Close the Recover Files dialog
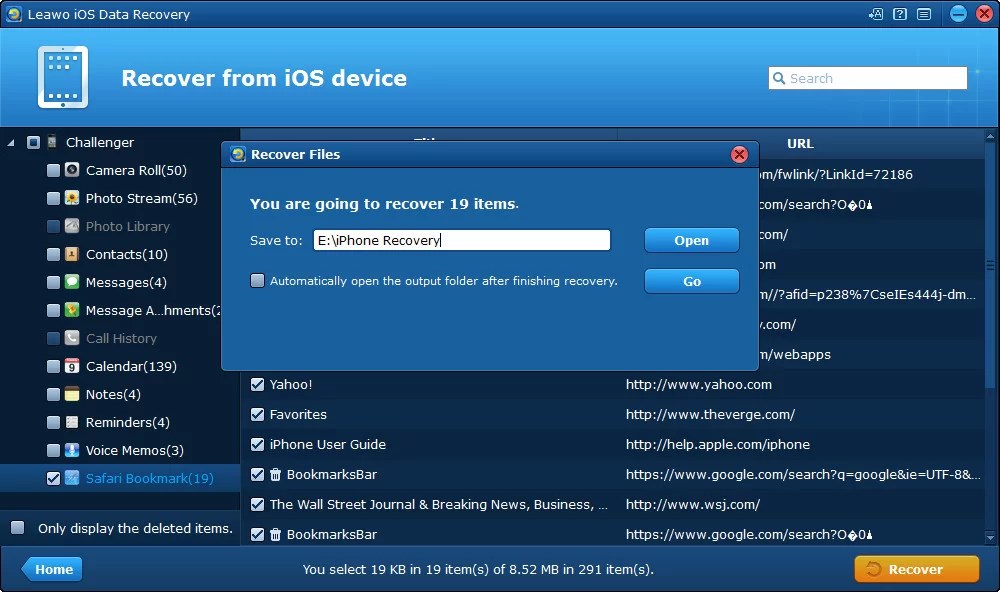 point(739,154)
